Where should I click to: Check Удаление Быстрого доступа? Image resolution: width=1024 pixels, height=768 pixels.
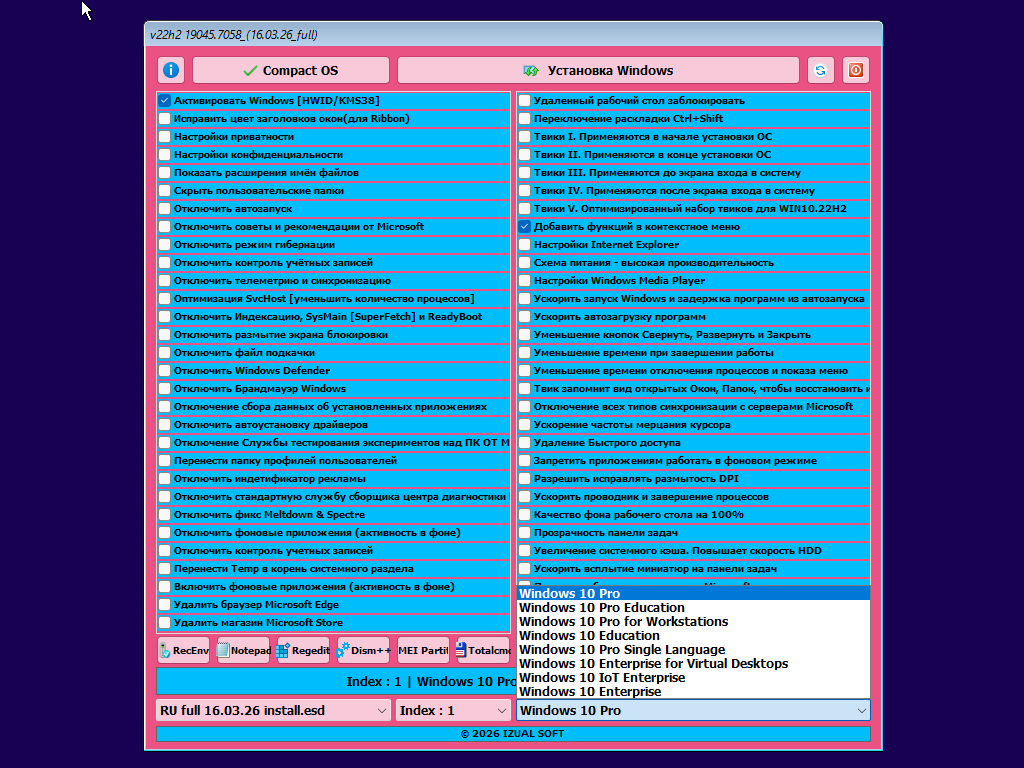coord(524,443)
